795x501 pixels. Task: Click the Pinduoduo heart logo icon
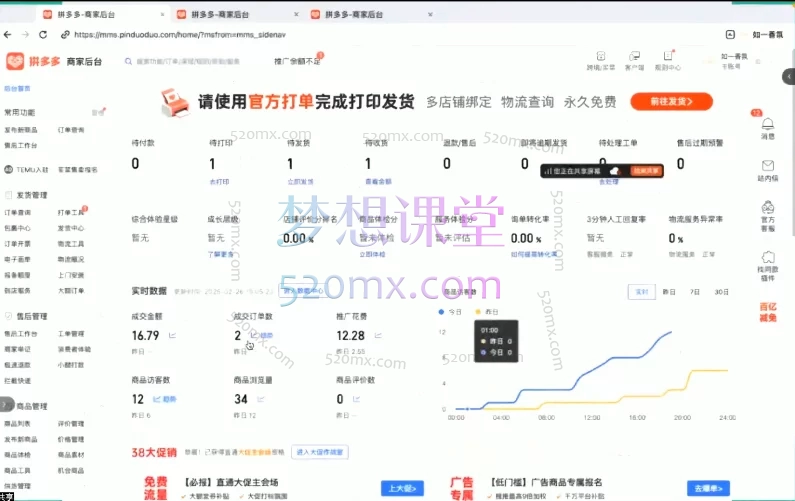pos(15,61)
